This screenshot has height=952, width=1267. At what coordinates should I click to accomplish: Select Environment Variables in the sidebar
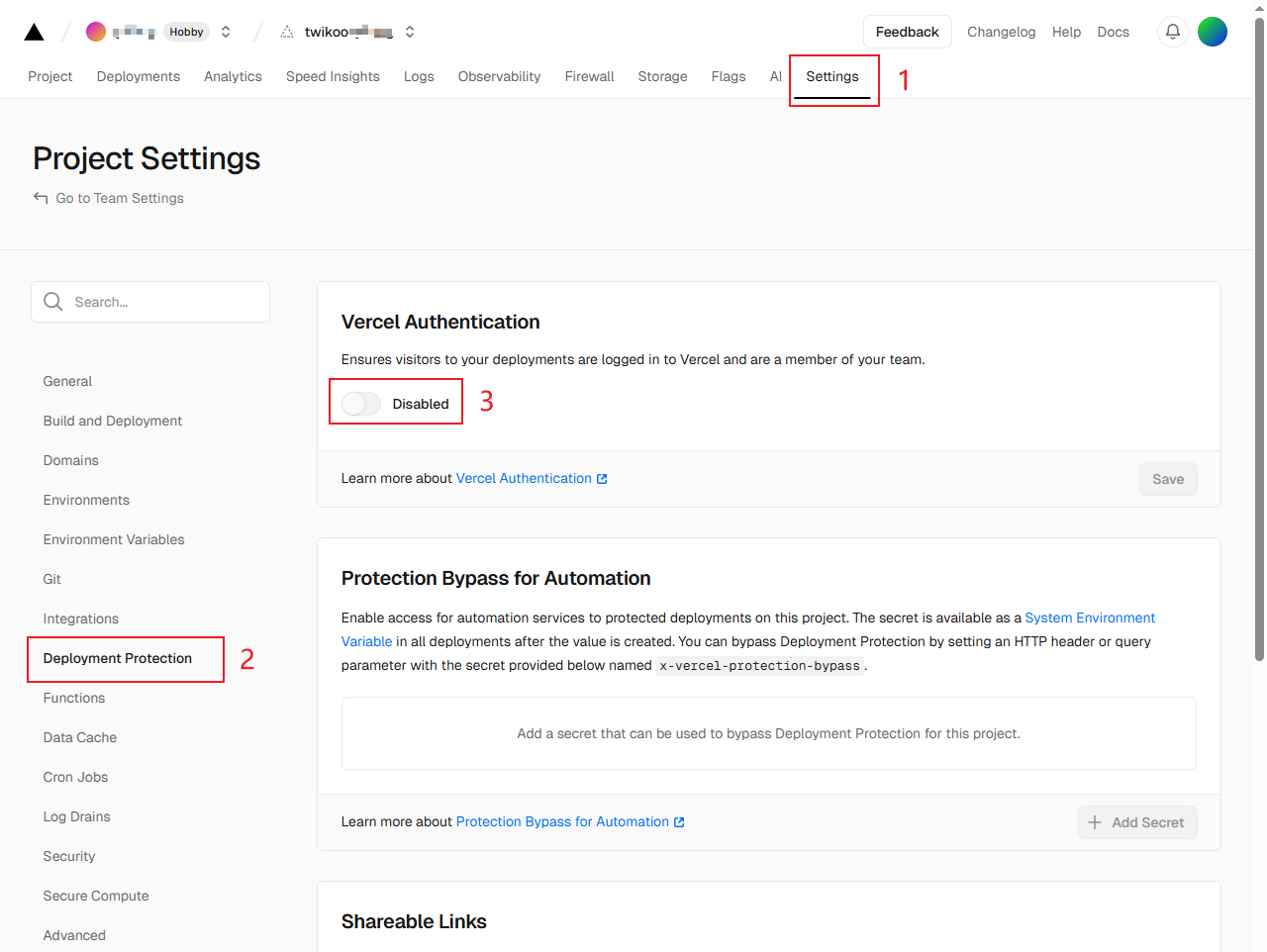pyautogui.click(x=114, y=539)
